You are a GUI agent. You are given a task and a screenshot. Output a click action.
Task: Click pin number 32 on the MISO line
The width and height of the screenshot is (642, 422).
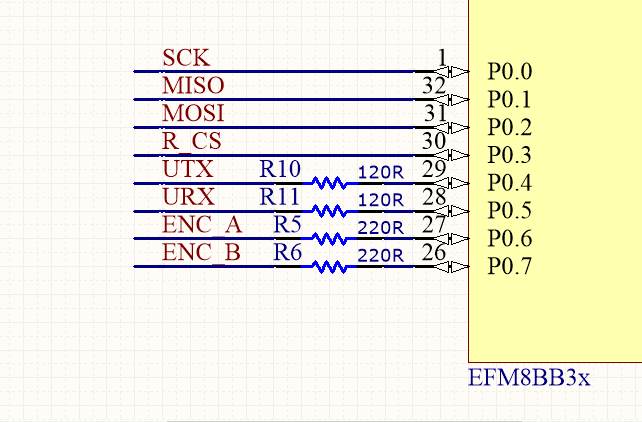point(433,86)
